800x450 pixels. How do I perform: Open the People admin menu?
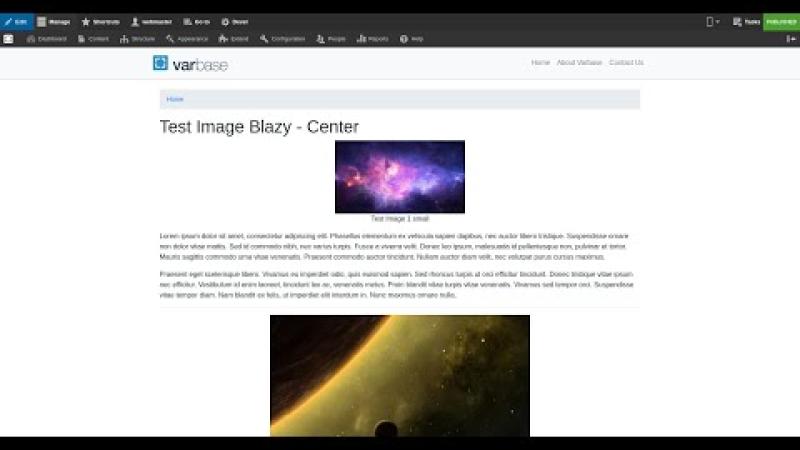331,39
